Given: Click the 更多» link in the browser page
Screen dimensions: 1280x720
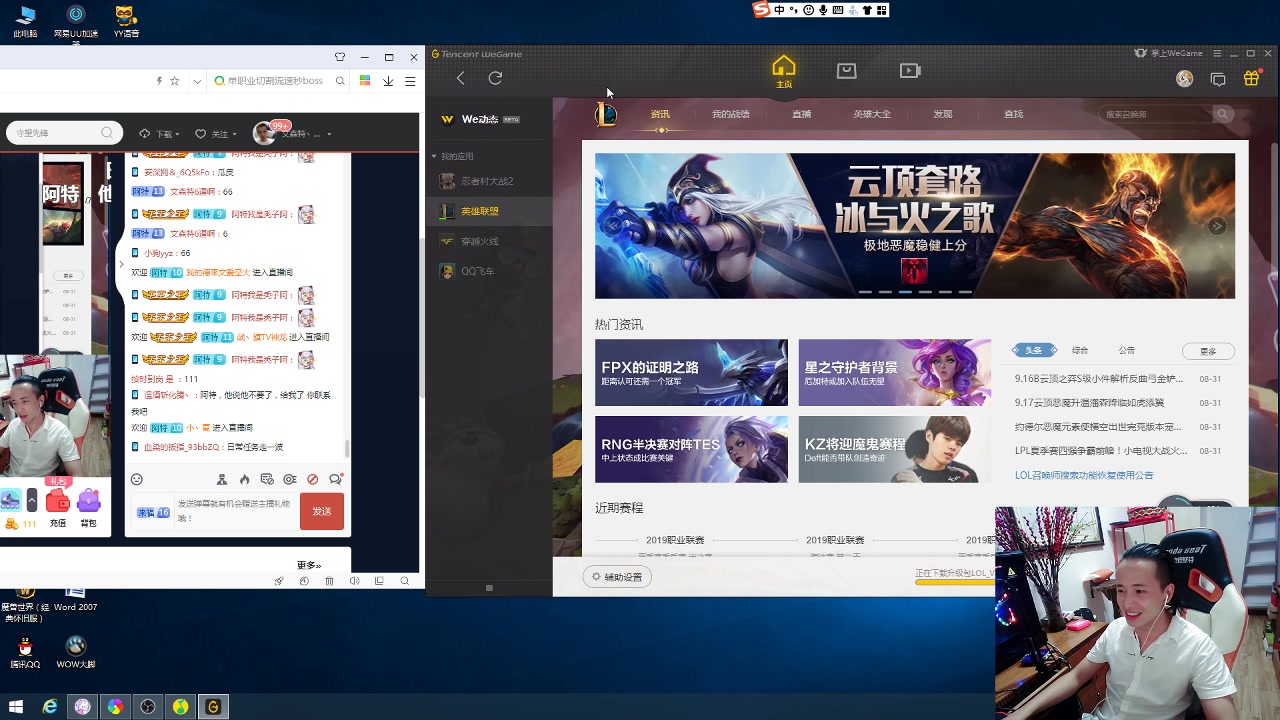Looking at the screenshot, I should click(309, 565).
